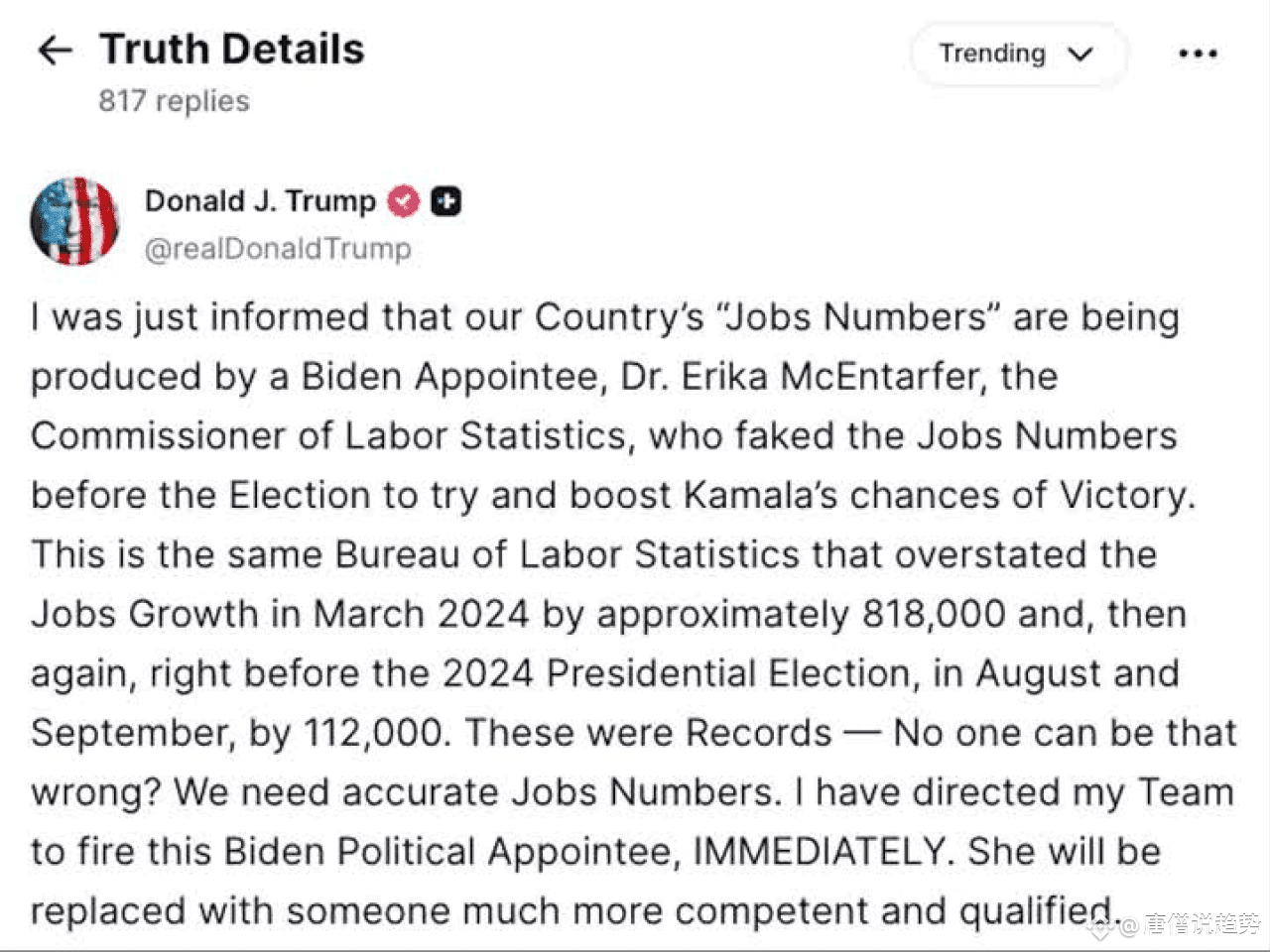Viewport: 1270px width, 952px height.
Task: Click the 112,000 figure in the post
Action: point(375,734)
